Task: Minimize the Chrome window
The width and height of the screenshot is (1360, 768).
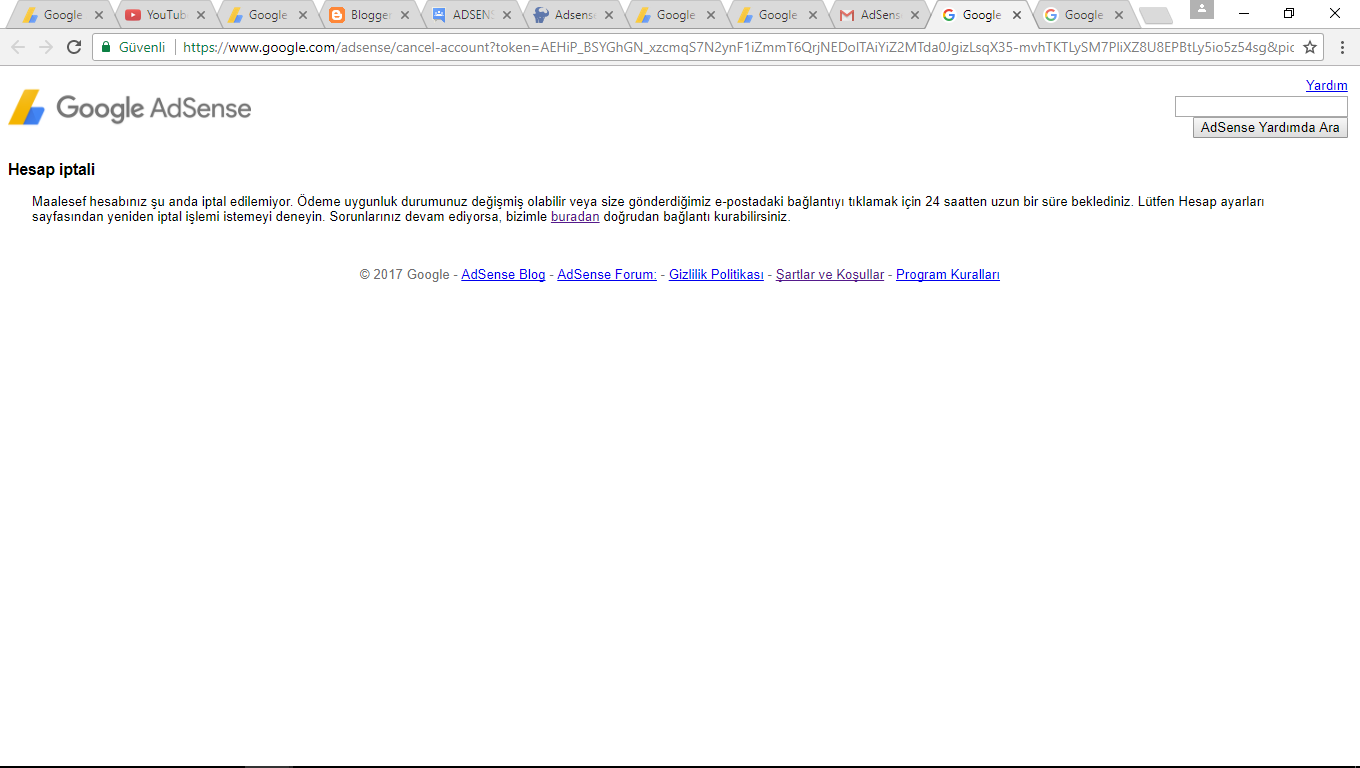Action: click(x=1243, y=14)
